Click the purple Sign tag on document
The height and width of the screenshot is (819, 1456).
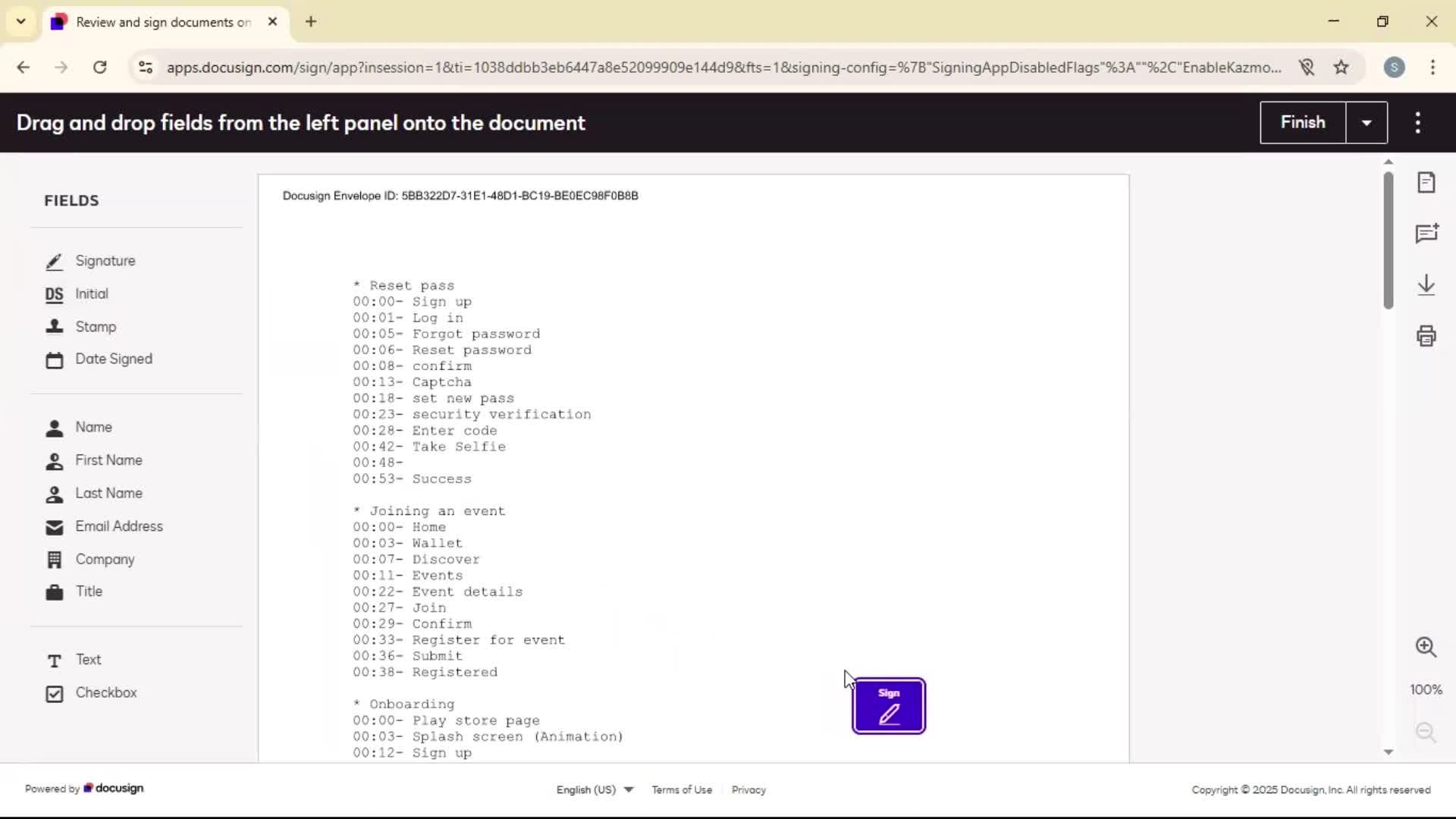[889, 706]
